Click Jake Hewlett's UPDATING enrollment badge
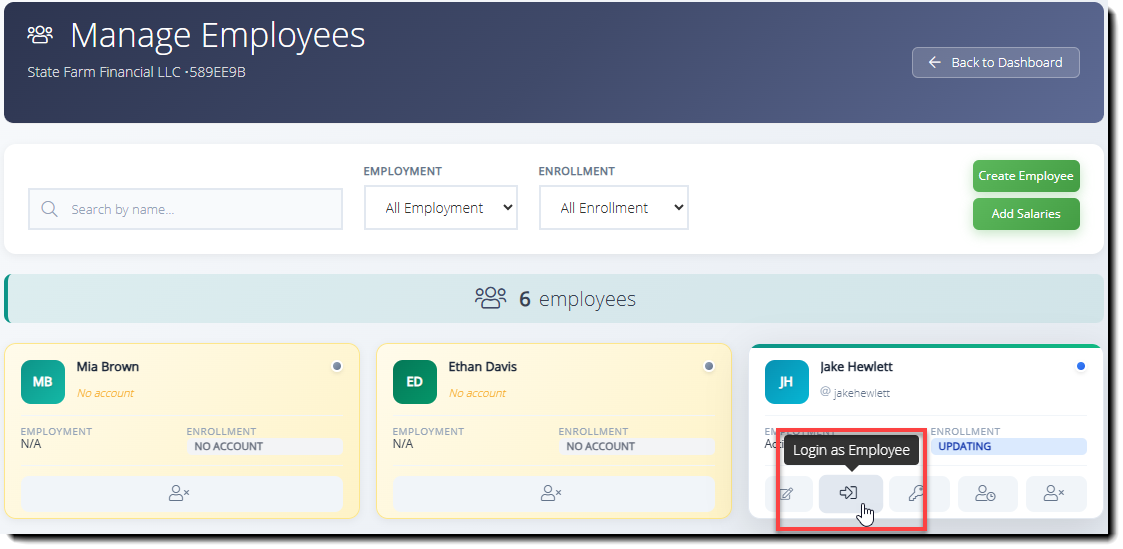 pyautogui.click(x=1008, y=446)
